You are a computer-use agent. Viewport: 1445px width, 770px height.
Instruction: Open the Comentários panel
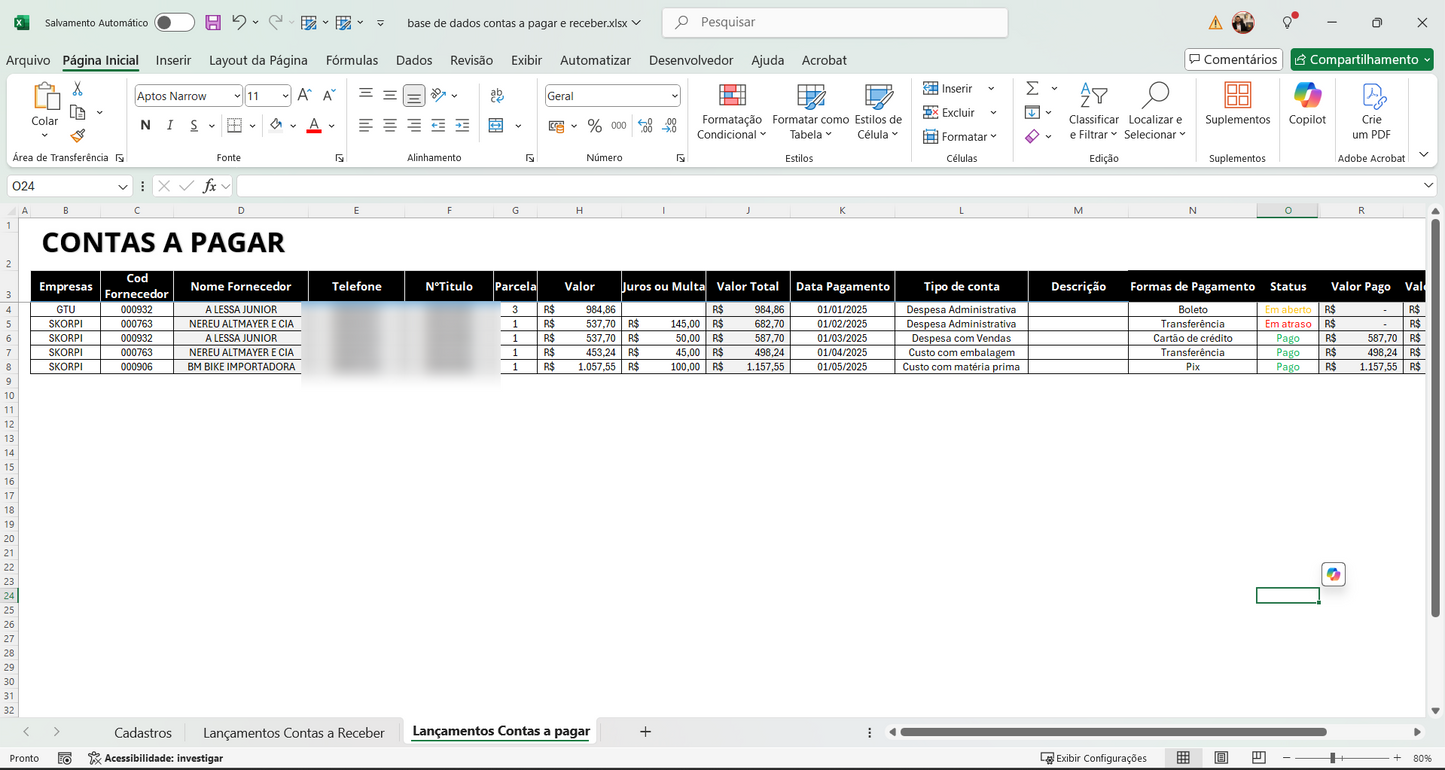[x=1233, y=59]
